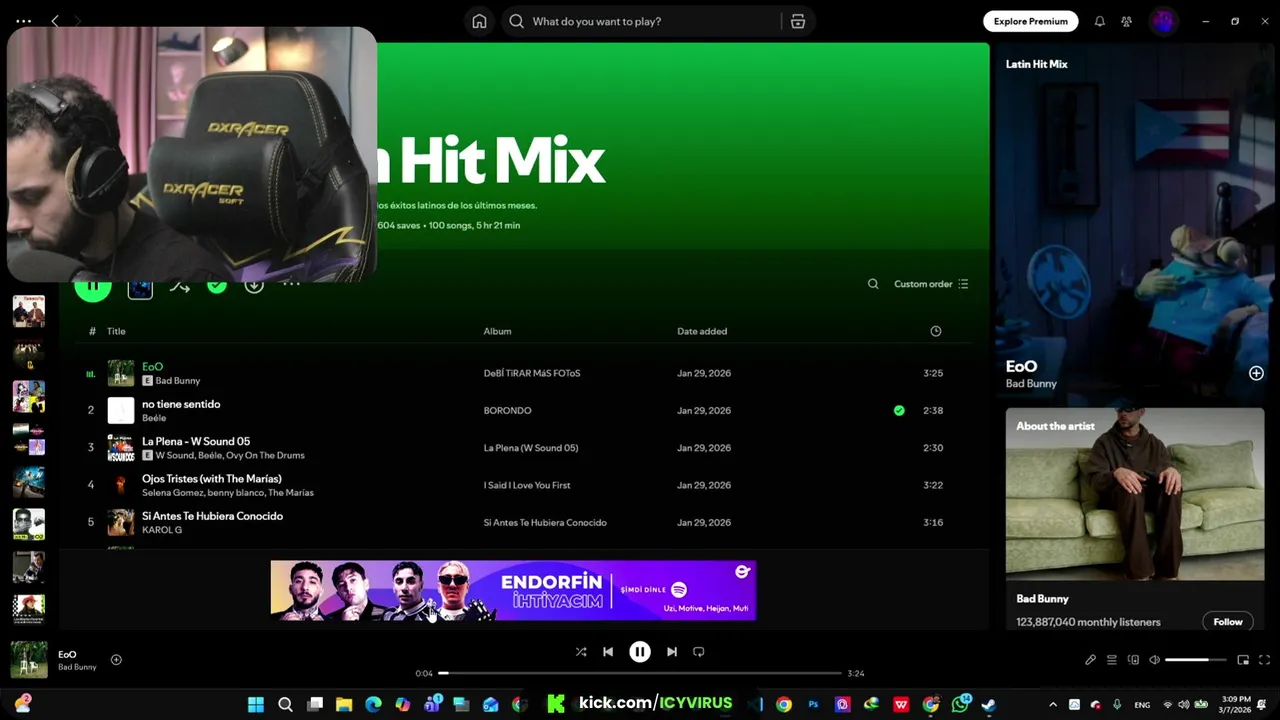Viewport: 1280px width, 720px height.
Task: Enter full screen mode
Action: [1264, 660]
